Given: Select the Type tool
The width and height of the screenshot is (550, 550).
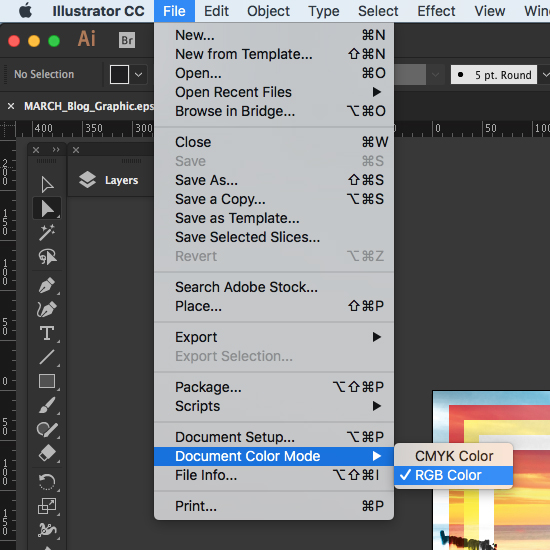Looking at the screenshot, I should [x=47, y=333].
